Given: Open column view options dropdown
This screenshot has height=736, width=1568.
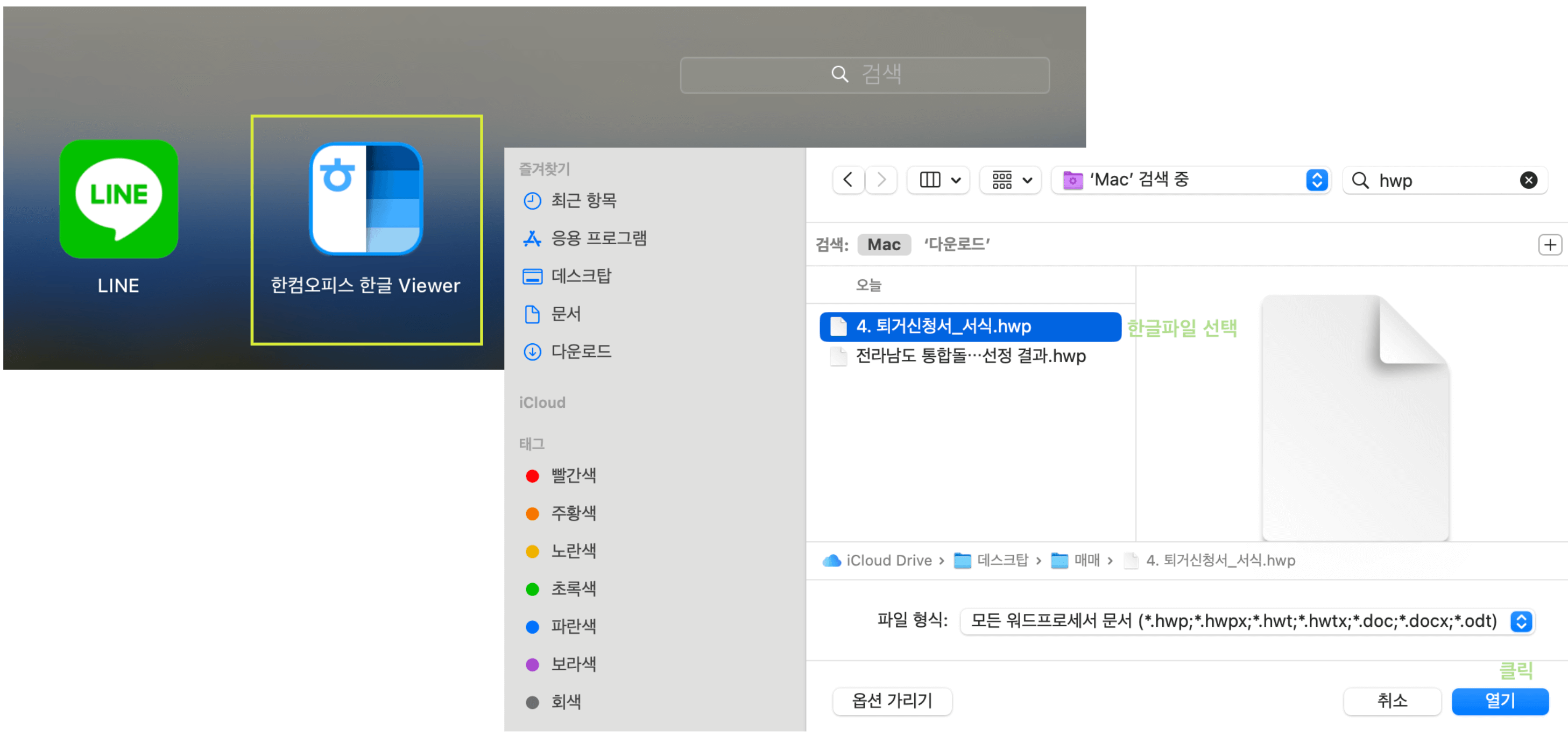Looking at the screenshot, I should (x=938, y=180).
